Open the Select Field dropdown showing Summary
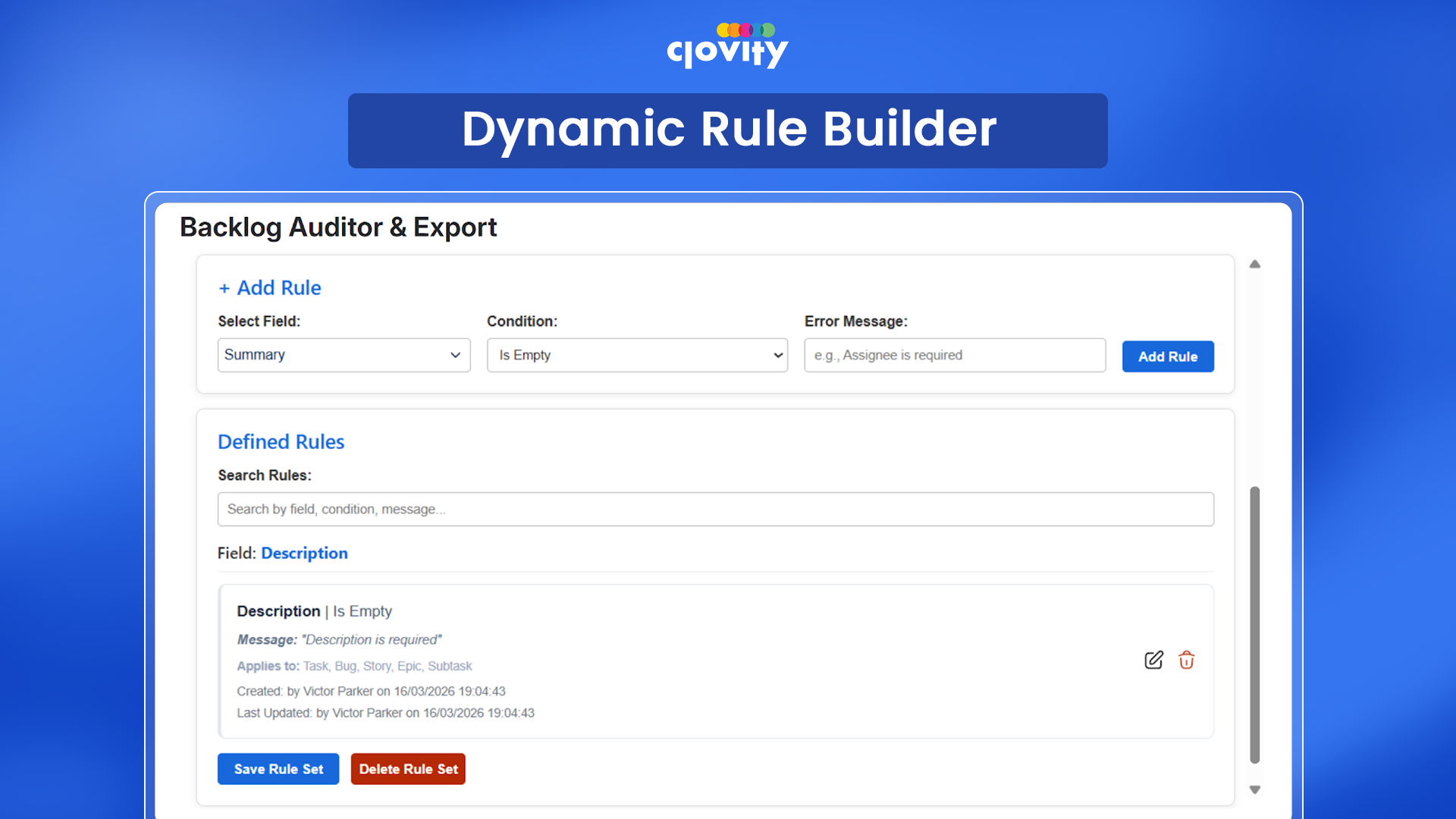 click(x=344, y=355)
